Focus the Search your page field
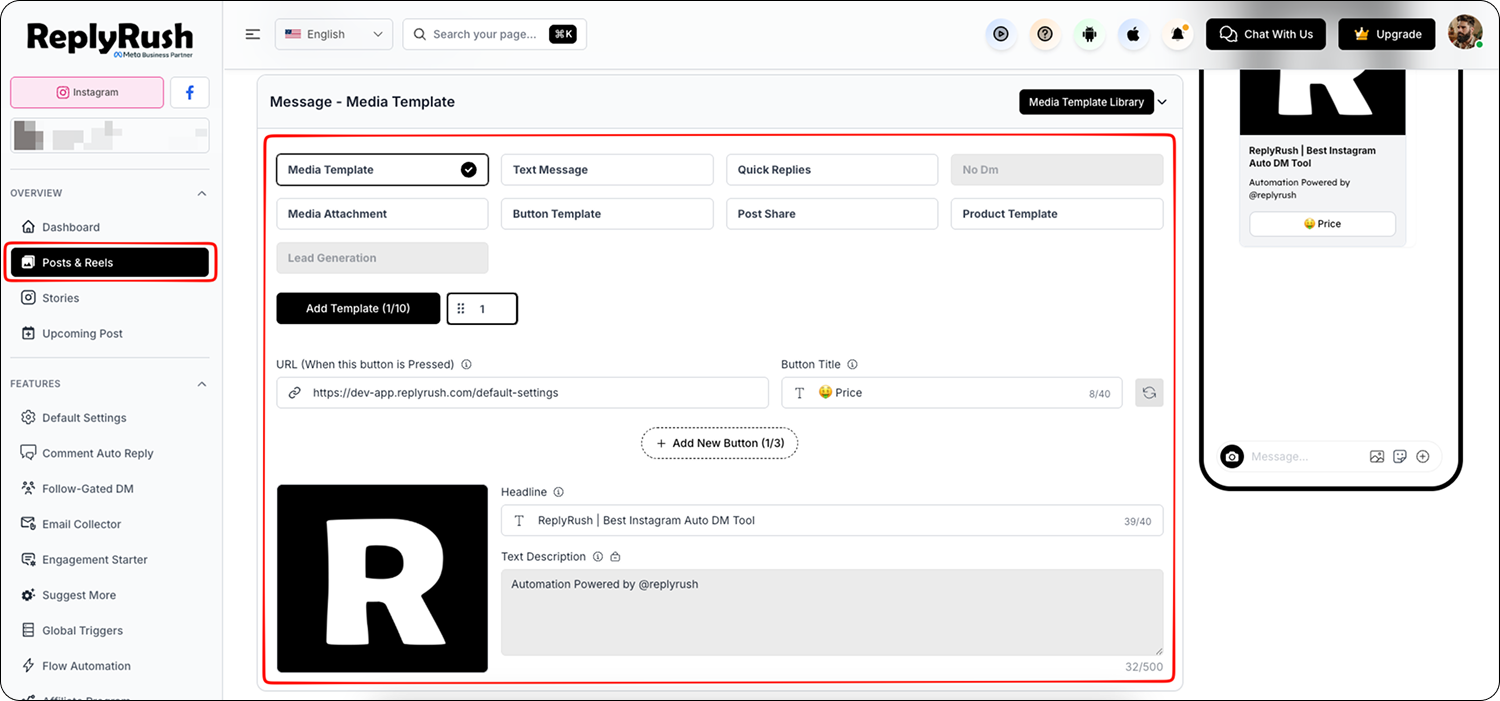1500x701 pixels. [x=494, y=34]
